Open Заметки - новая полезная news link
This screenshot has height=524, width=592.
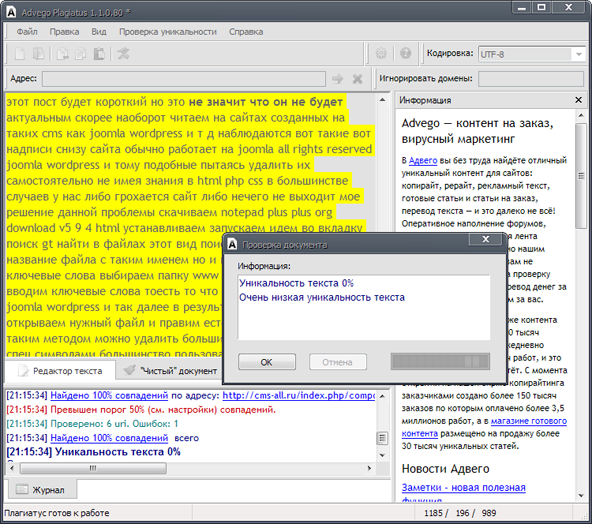tap(463, 487)
